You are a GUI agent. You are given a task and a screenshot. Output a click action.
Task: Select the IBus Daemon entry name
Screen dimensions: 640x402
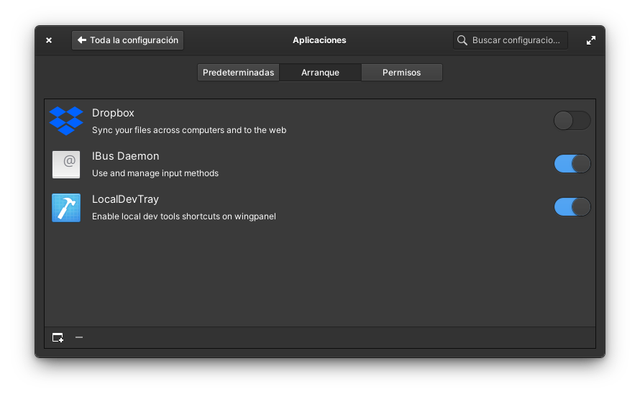coord(126,156)
